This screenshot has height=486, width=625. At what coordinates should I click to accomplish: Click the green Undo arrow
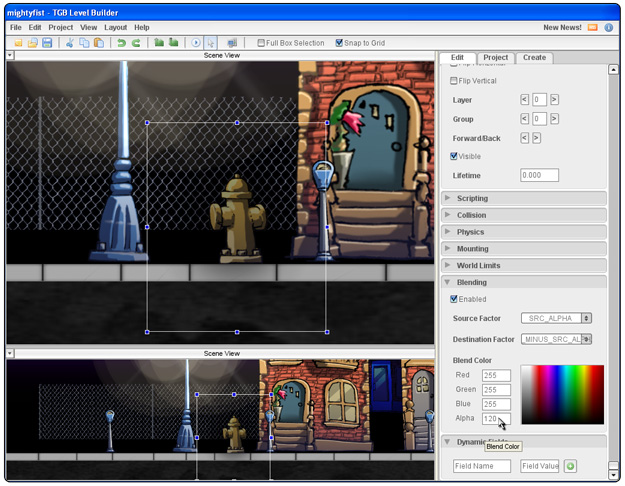pos(122,43)
